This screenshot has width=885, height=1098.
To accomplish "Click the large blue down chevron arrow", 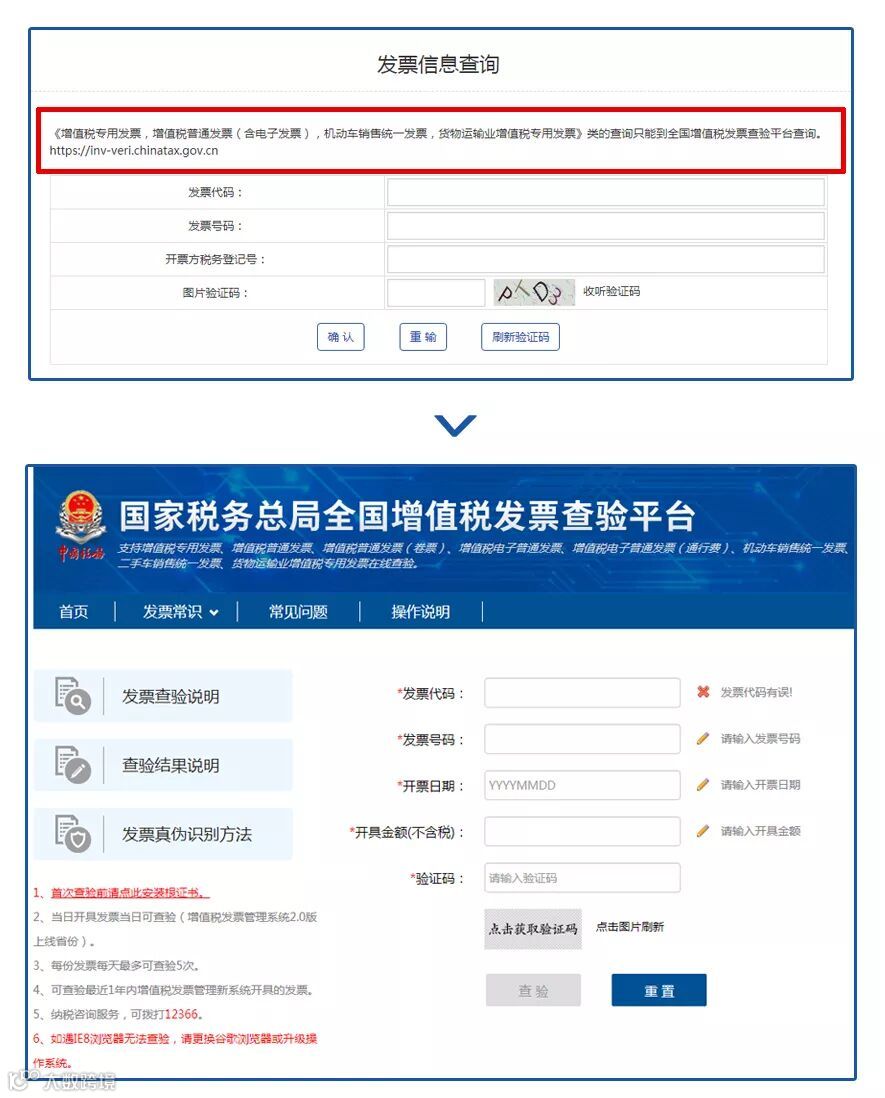I will (455, 424).
